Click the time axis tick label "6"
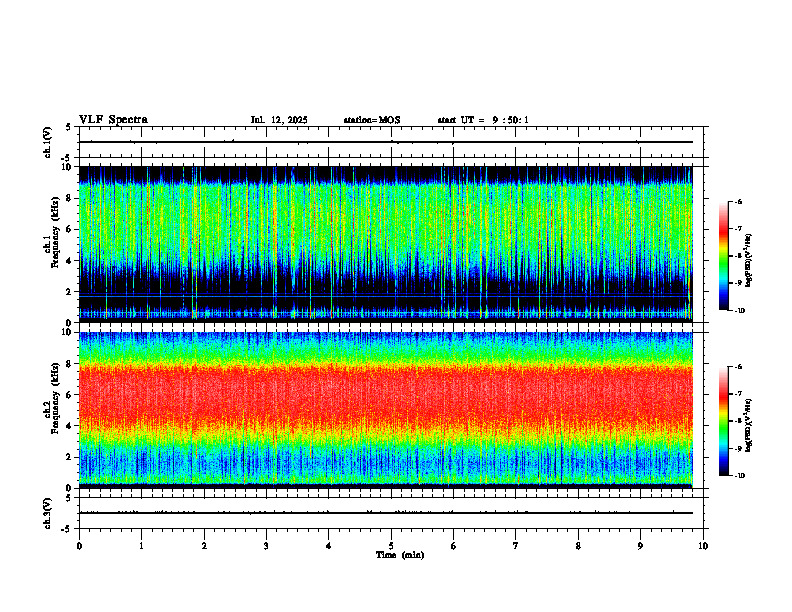This screenshot has width=792, height=612. pos(454,546)
